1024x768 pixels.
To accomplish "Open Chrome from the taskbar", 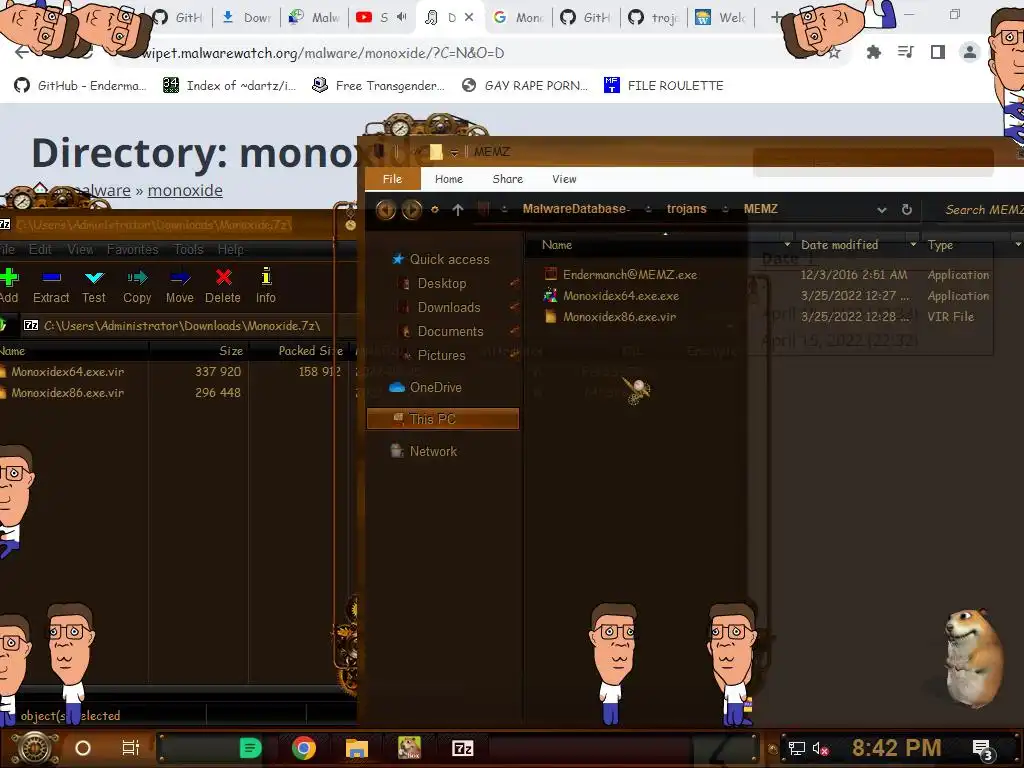I will (x=304, y=748).
